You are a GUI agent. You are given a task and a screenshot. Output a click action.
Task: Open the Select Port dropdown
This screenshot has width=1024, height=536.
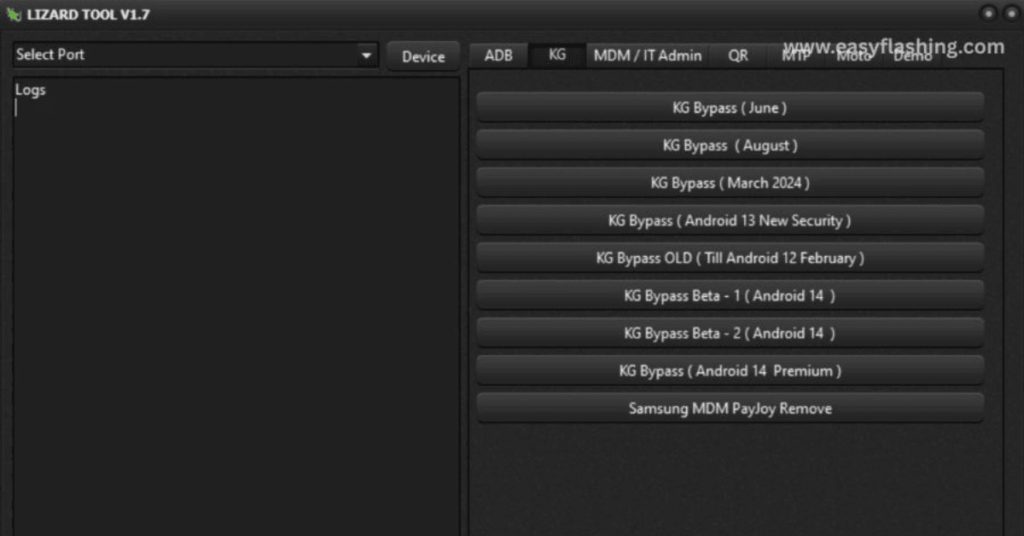(195, 55)
